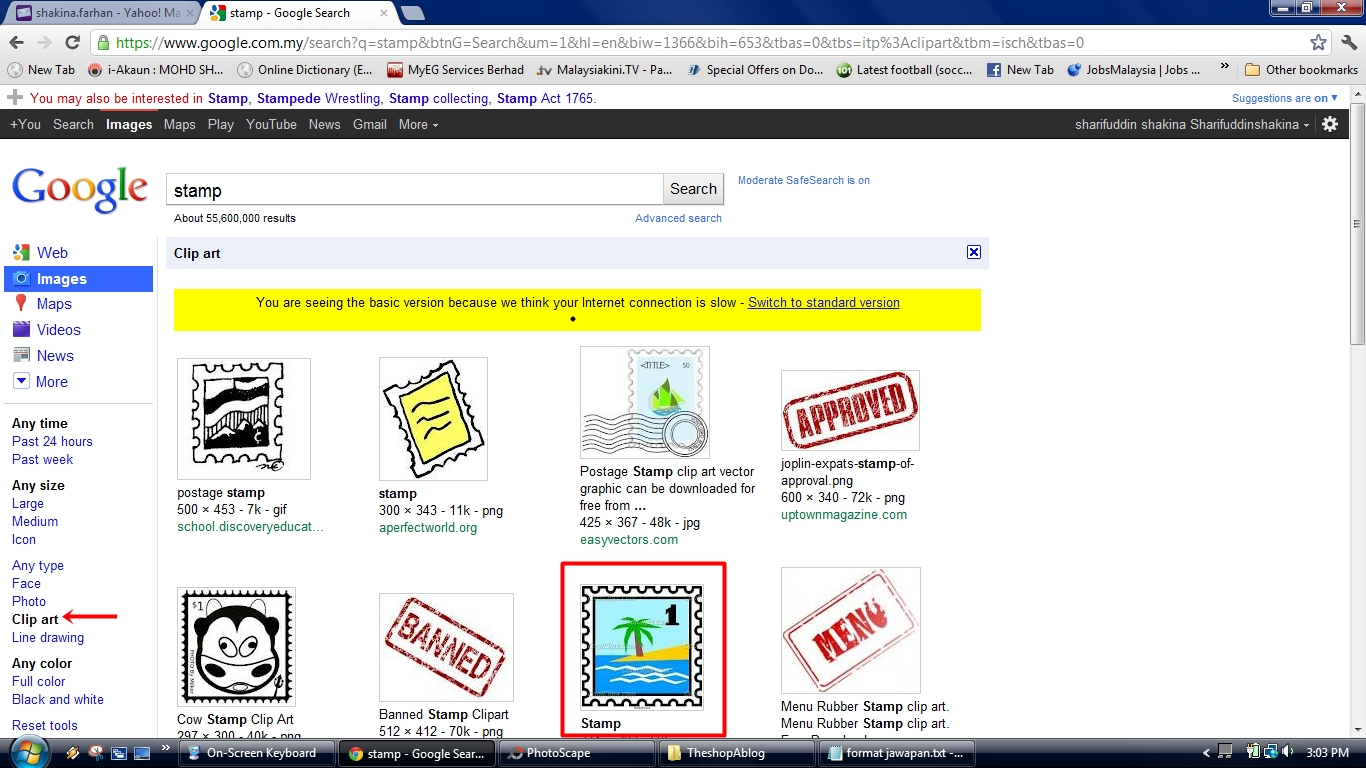This screenshot has width=1366, height=768.
Task: Open the palm tree island stamp thumbnail
Action: pyautogui.click(x=642, y=647)
